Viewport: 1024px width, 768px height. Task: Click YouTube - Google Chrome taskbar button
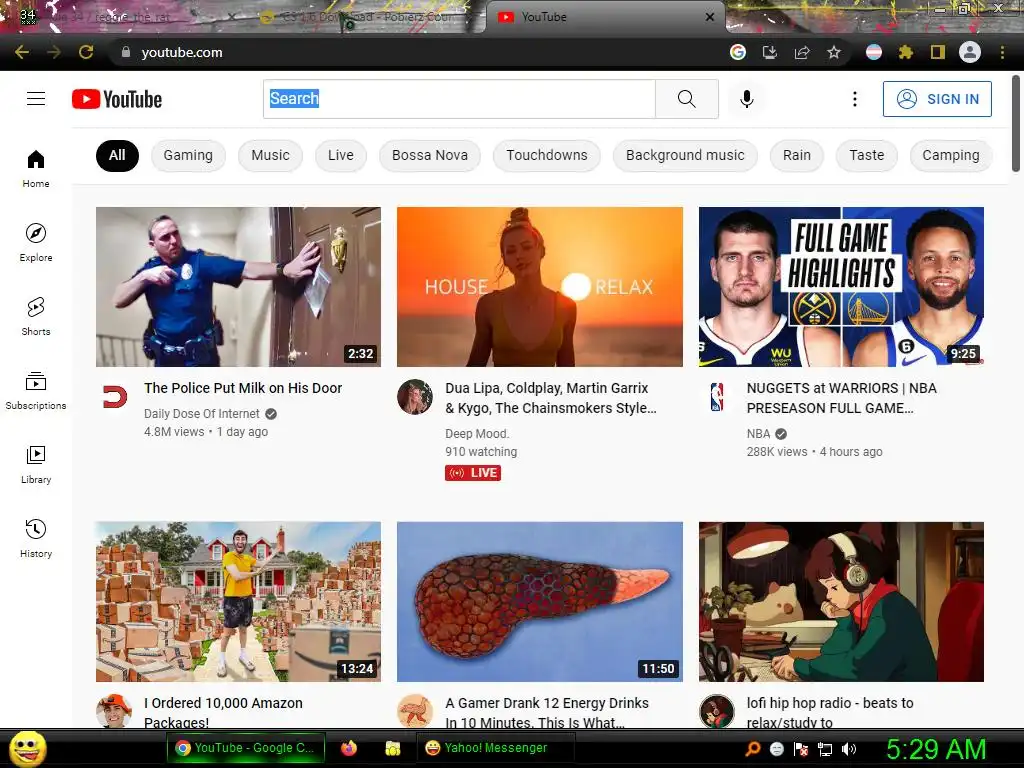click(x=245, y=748)
